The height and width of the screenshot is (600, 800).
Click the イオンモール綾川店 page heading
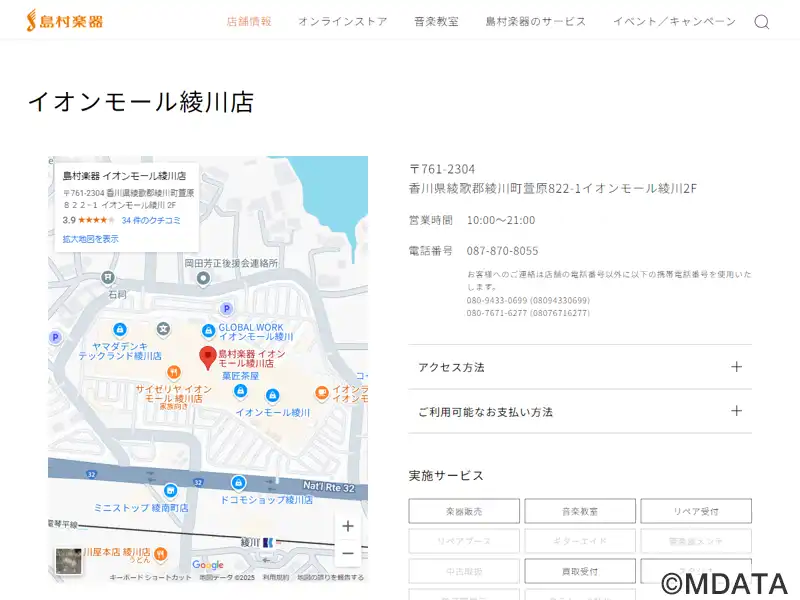tap(141, 101)
